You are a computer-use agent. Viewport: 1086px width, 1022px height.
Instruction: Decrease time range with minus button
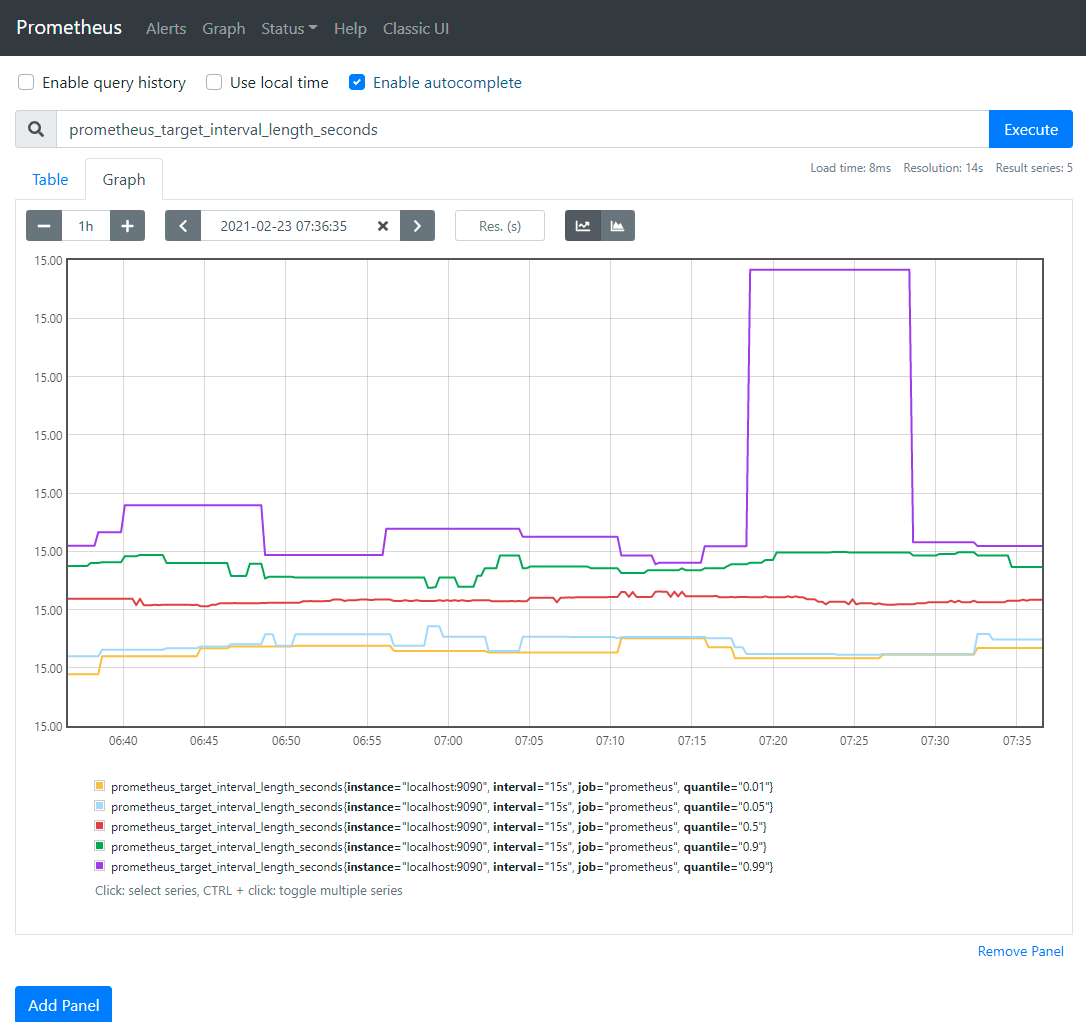[x=44, y=226]
